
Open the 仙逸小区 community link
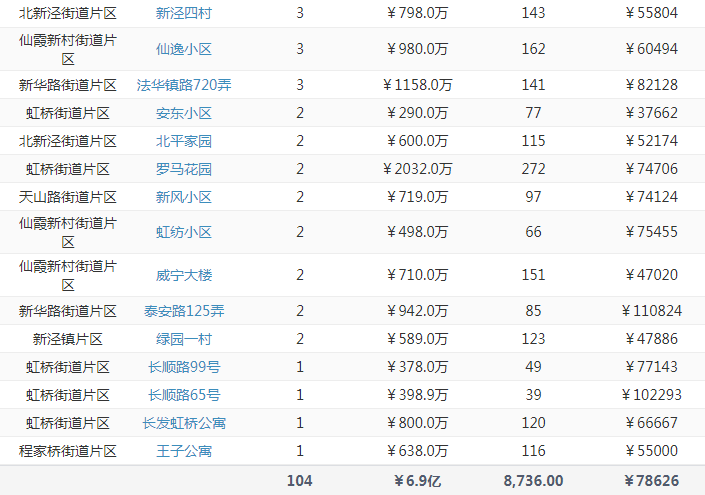click(x=183, y=49)
